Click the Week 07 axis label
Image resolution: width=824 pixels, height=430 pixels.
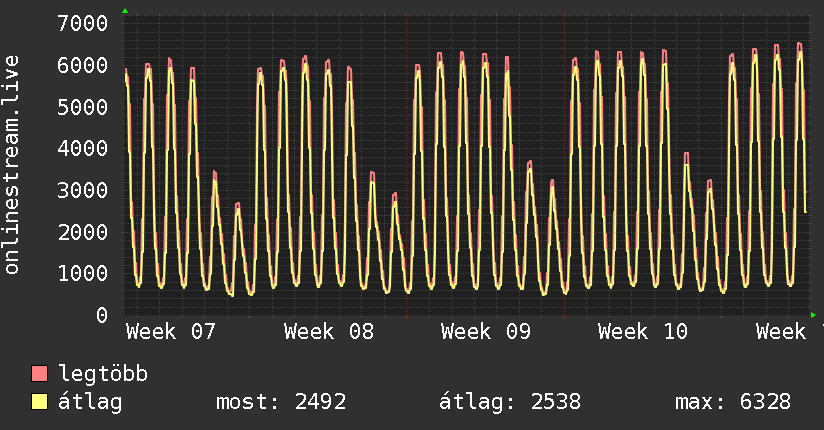tap(171, 332)
